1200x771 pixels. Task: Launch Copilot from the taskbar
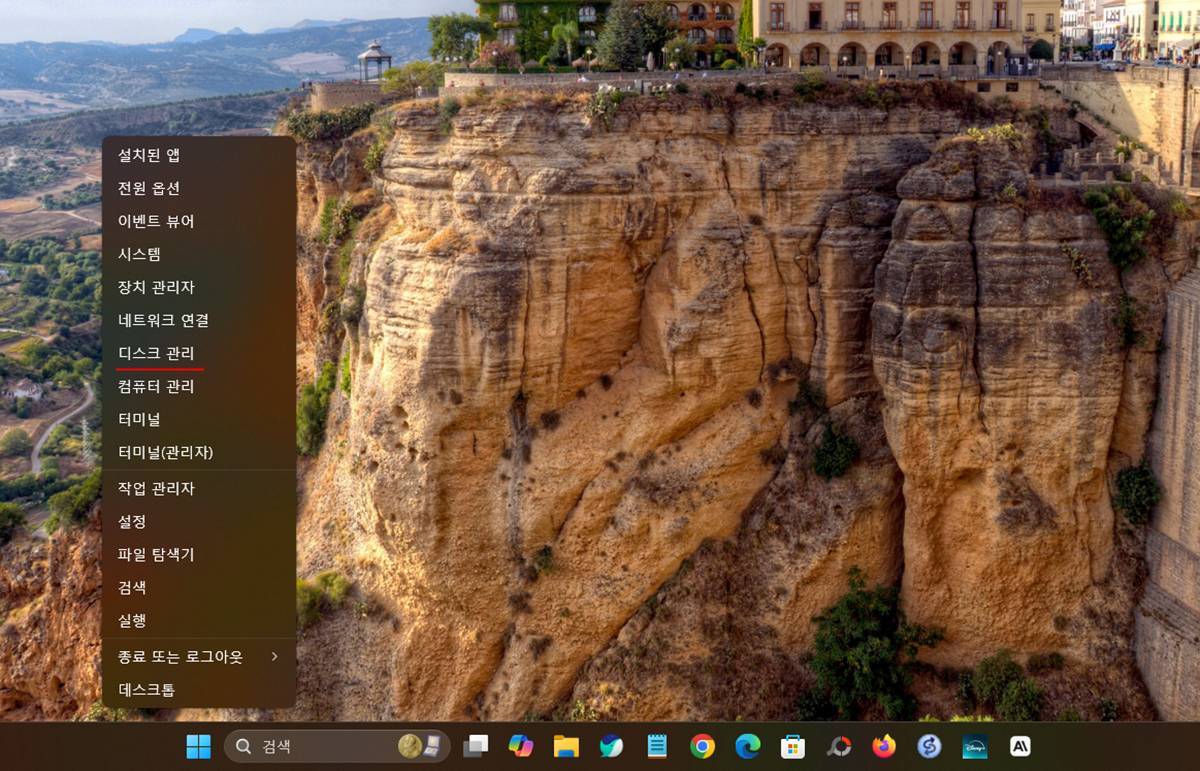click(521, 746)
